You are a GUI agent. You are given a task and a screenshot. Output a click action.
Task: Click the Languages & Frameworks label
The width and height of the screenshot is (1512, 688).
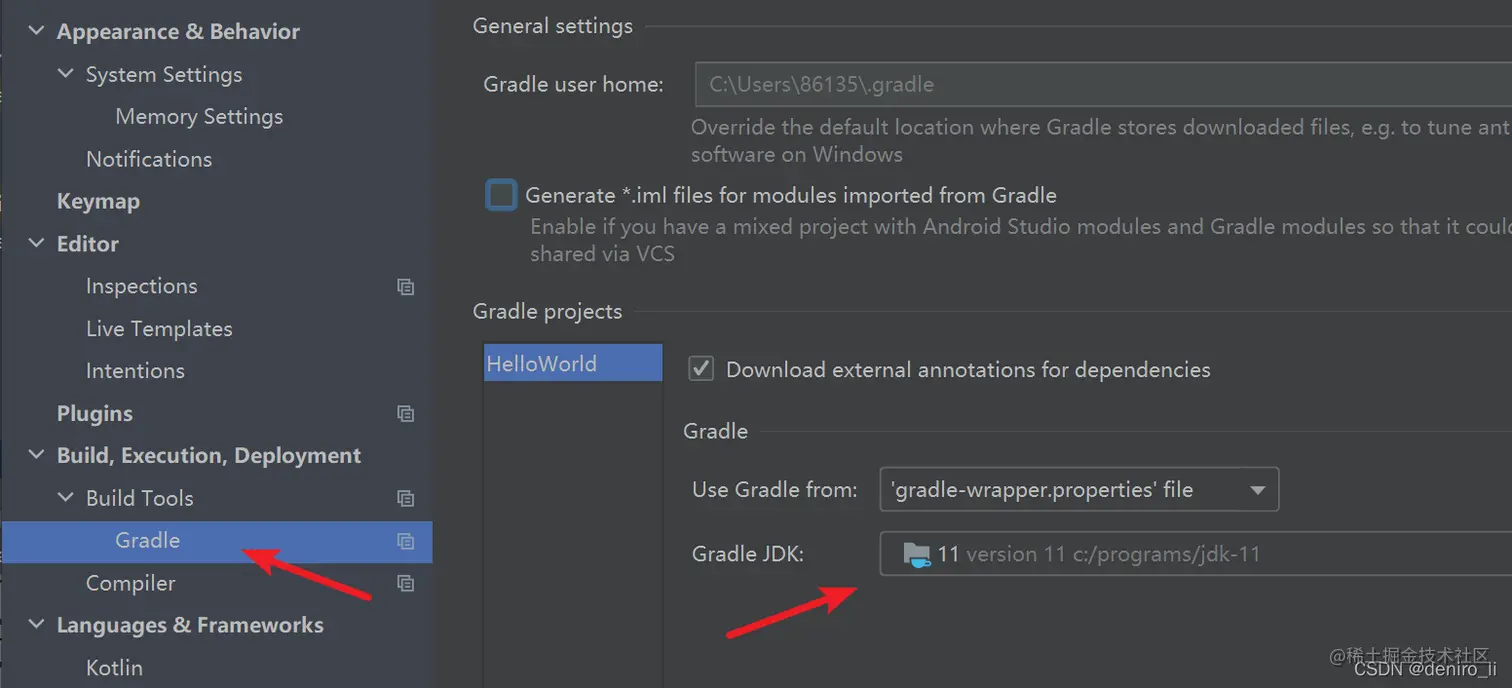[x=190, y=626]
